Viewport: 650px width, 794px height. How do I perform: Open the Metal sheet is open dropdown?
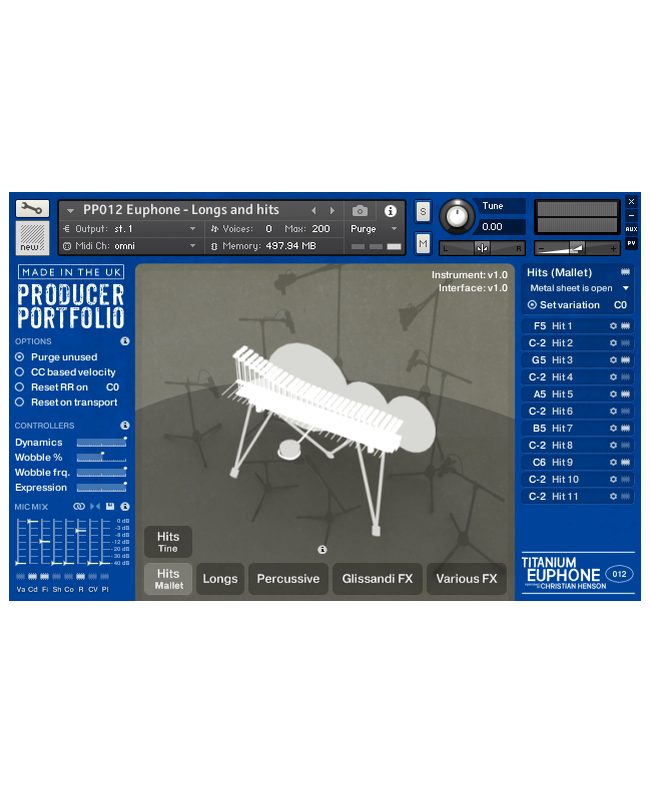click(579, 288)
